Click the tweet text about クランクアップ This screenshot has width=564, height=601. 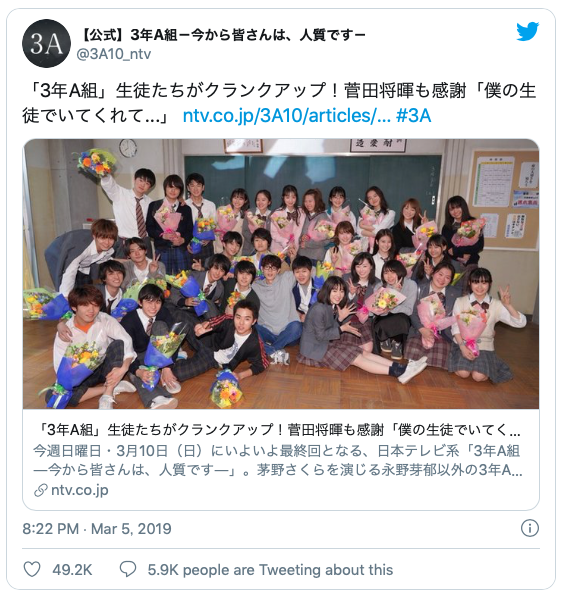click(280, 103)
